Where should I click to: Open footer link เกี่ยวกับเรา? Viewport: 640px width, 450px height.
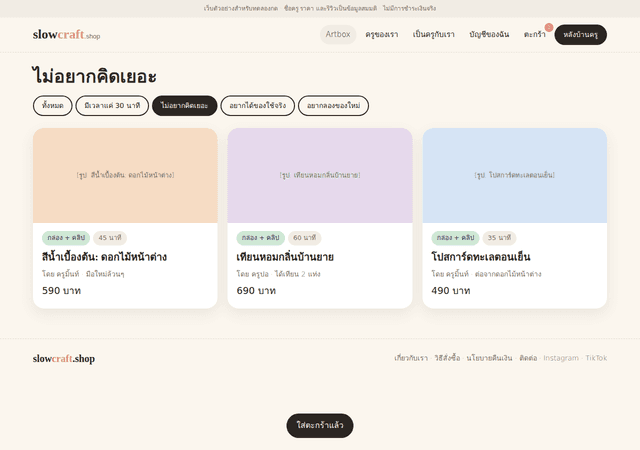tap(411, 358)
